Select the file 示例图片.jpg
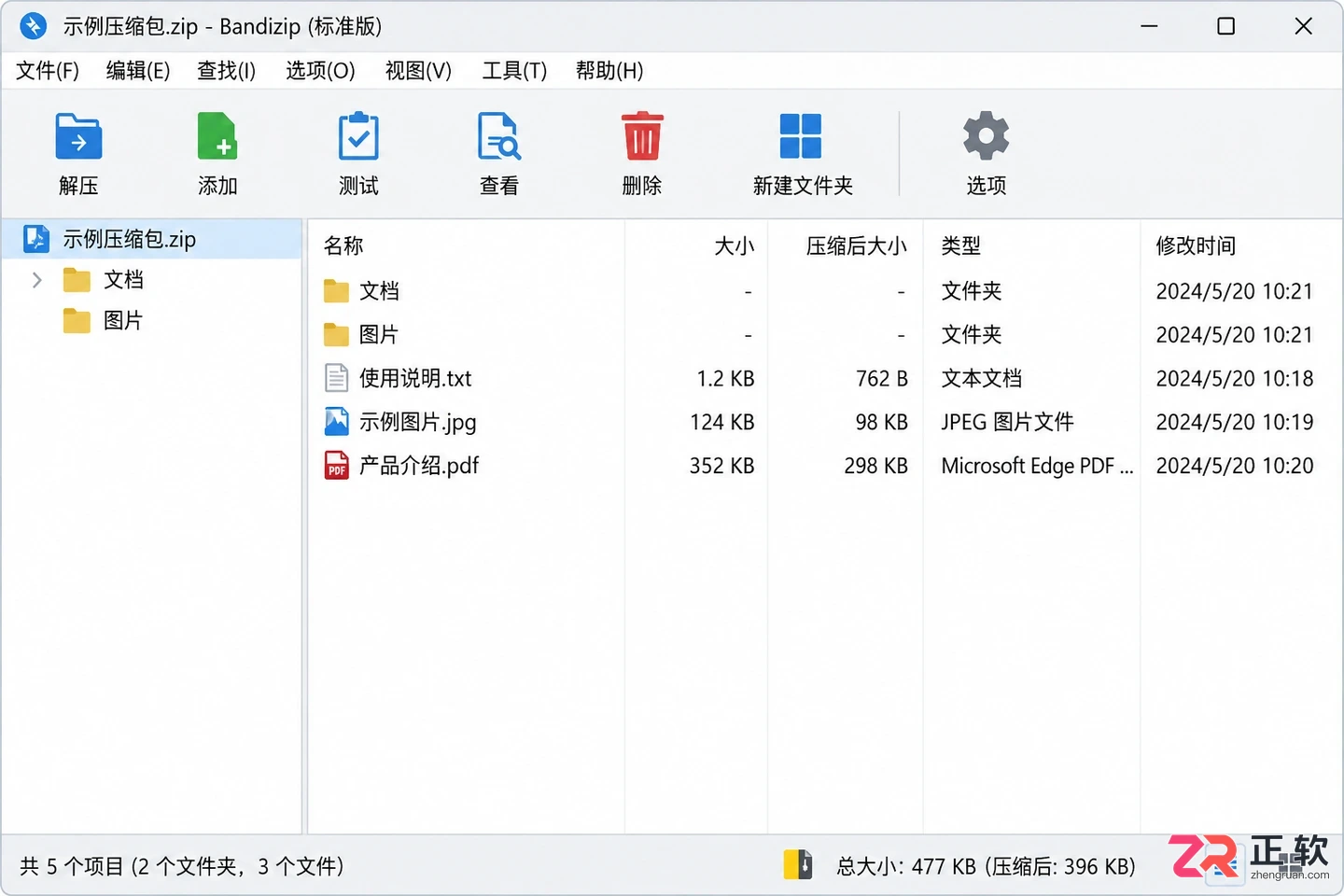The image size is (1344, 896). coord(418,422)
